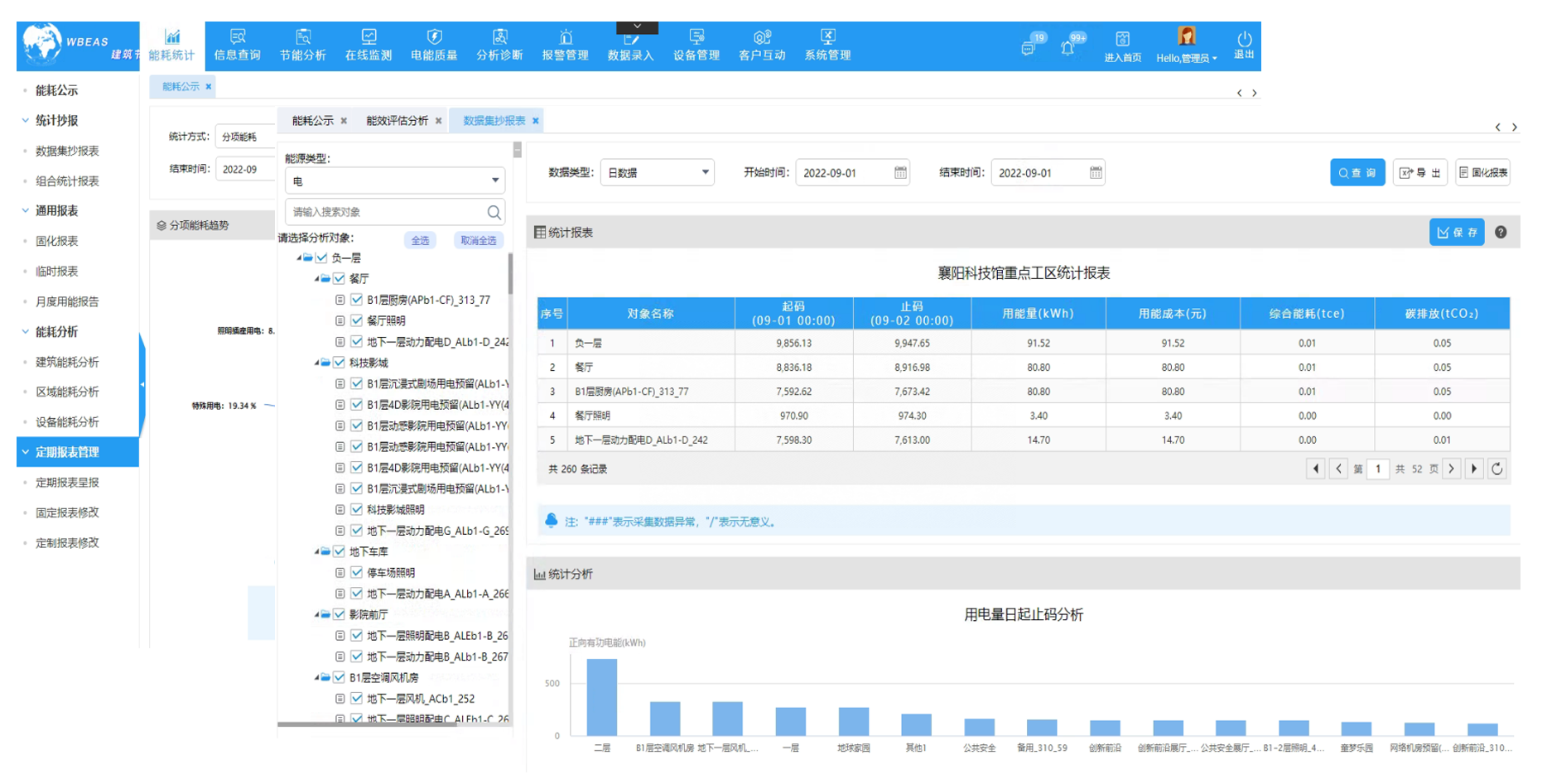Click the 查询 search button

(1357, 172)
